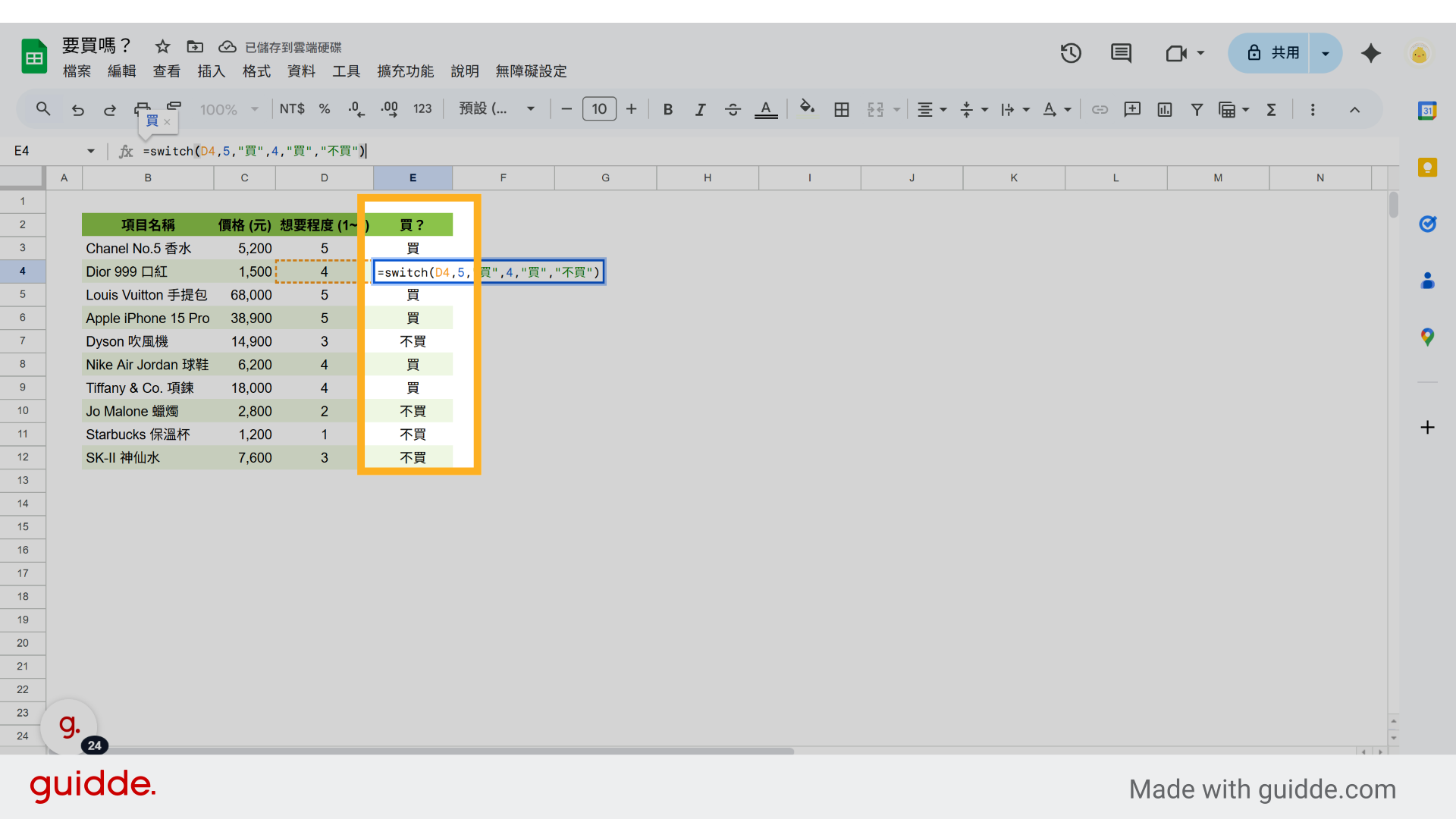The image size is (1456, 819).
Task: Click 已儲存到雲端硬碟 saved status link
Action: pos(293,47)
